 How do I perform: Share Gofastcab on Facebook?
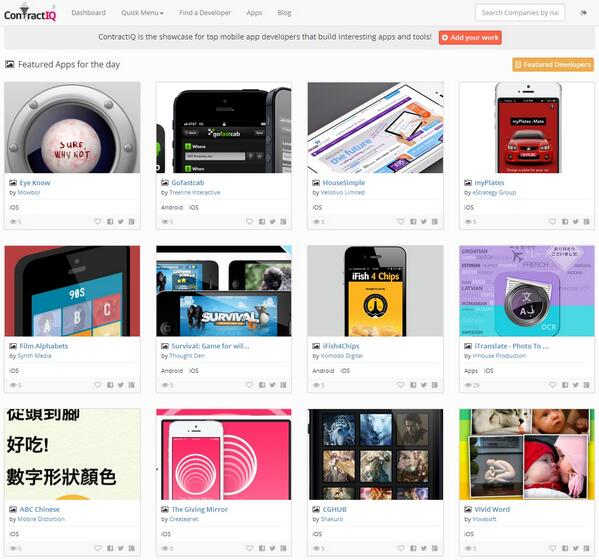click(262, 222)
